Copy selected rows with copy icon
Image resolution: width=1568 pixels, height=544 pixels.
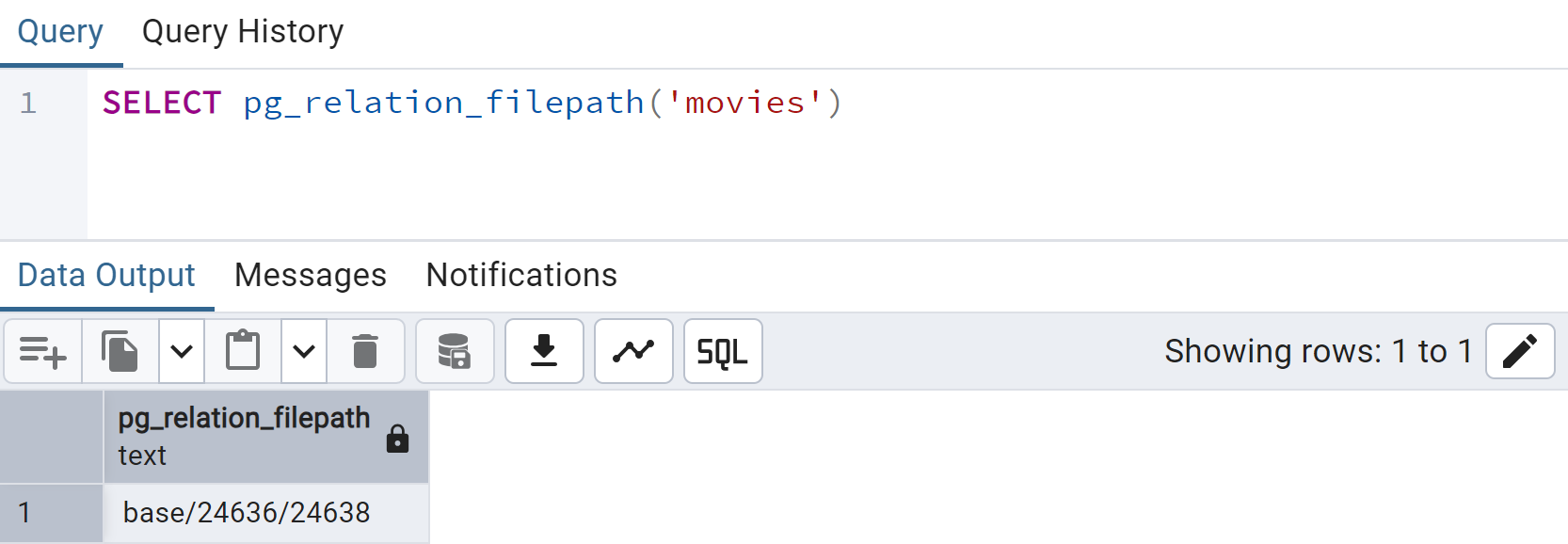120,351
